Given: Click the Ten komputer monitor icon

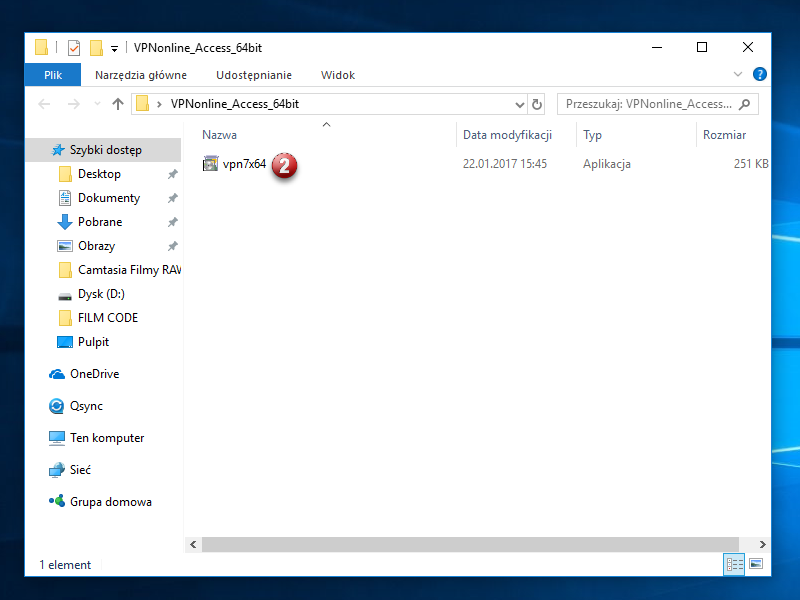Looking at the screenshot, I should pyautogui.click(x=57, y=438).
